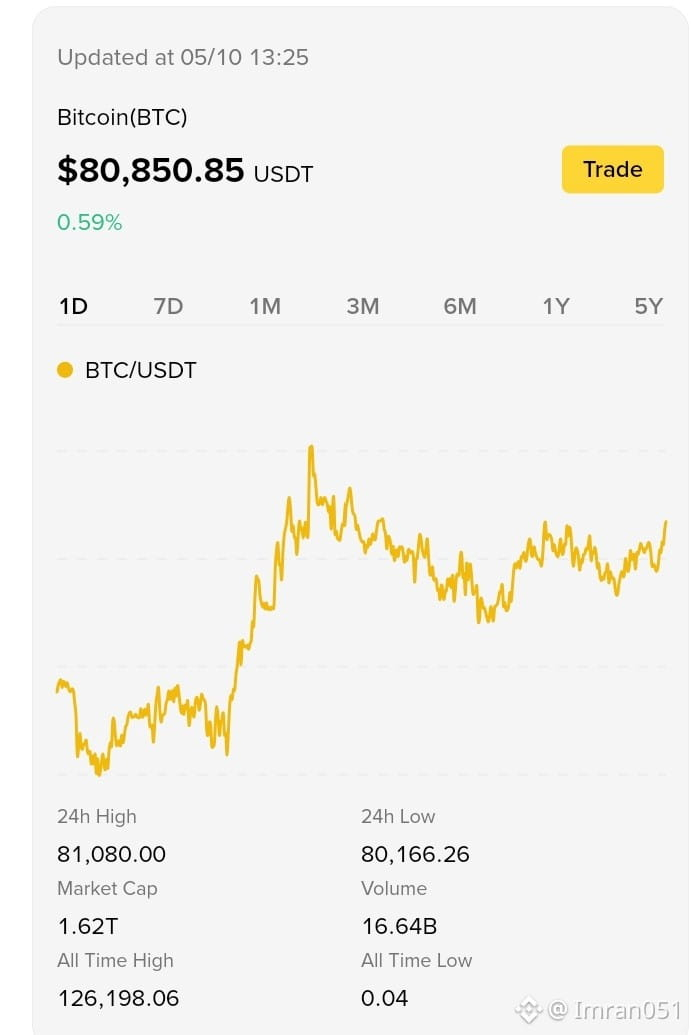
Task: Click the yellow BTC/USDT legend dot
Action: pyautogui.click(x=65, y=370)
